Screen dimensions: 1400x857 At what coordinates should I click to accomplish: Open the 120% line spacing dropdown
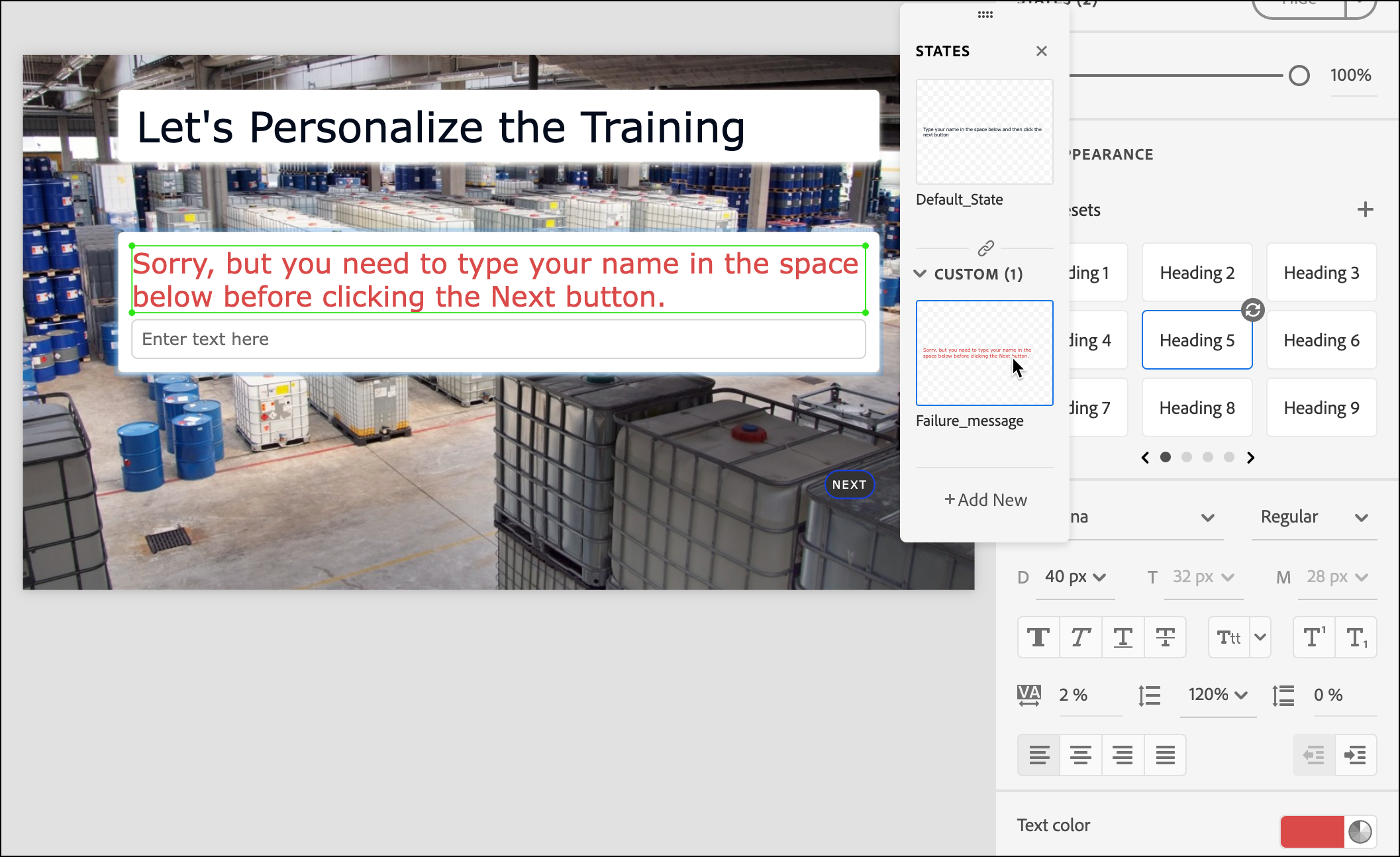tap(1218, 695)
